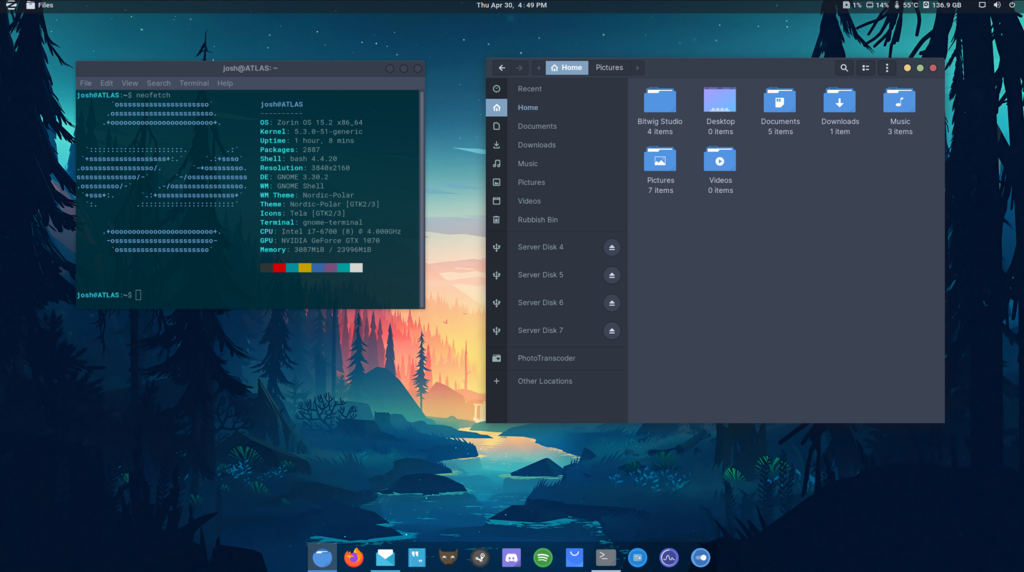The image size is (1024, 572).
Task: Open Discord from the dock
Action: tap(511, 558)
